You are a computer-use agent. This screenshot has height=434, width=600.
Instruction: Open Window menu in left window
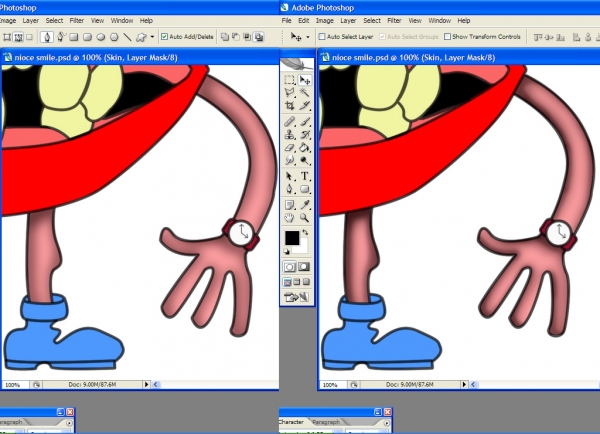coord(122,20)
